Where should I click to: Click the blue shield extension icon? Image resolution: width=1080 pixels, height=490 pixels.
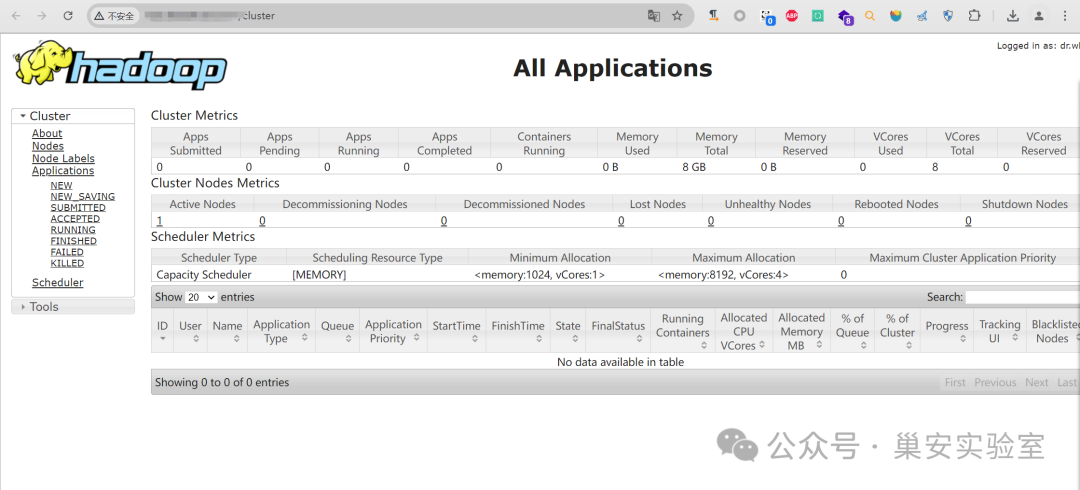pos(948,16)
